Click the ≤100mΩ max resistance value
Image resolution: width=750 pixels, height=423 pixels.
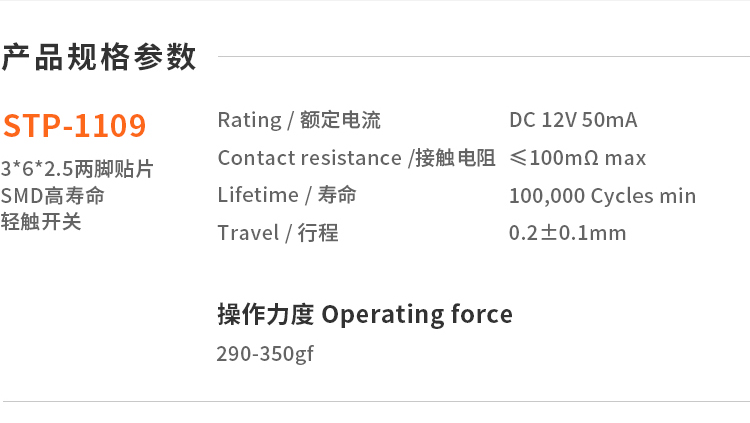click(x=577, y=158)
